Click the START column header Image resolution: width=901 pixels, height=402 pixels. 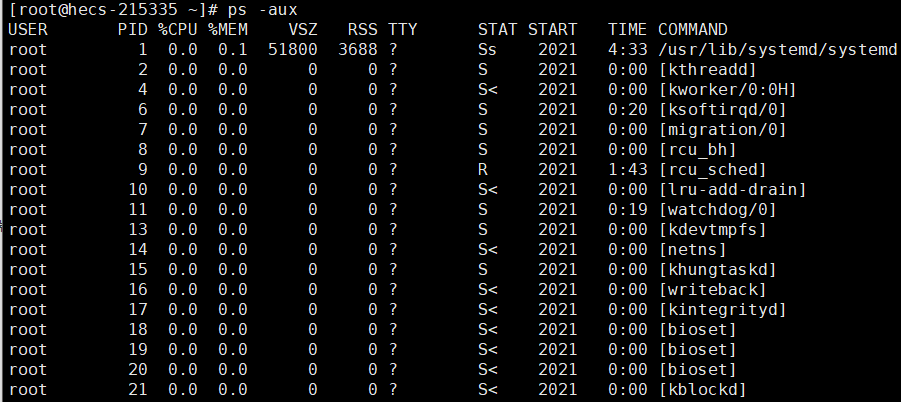(x=552, y=29)
